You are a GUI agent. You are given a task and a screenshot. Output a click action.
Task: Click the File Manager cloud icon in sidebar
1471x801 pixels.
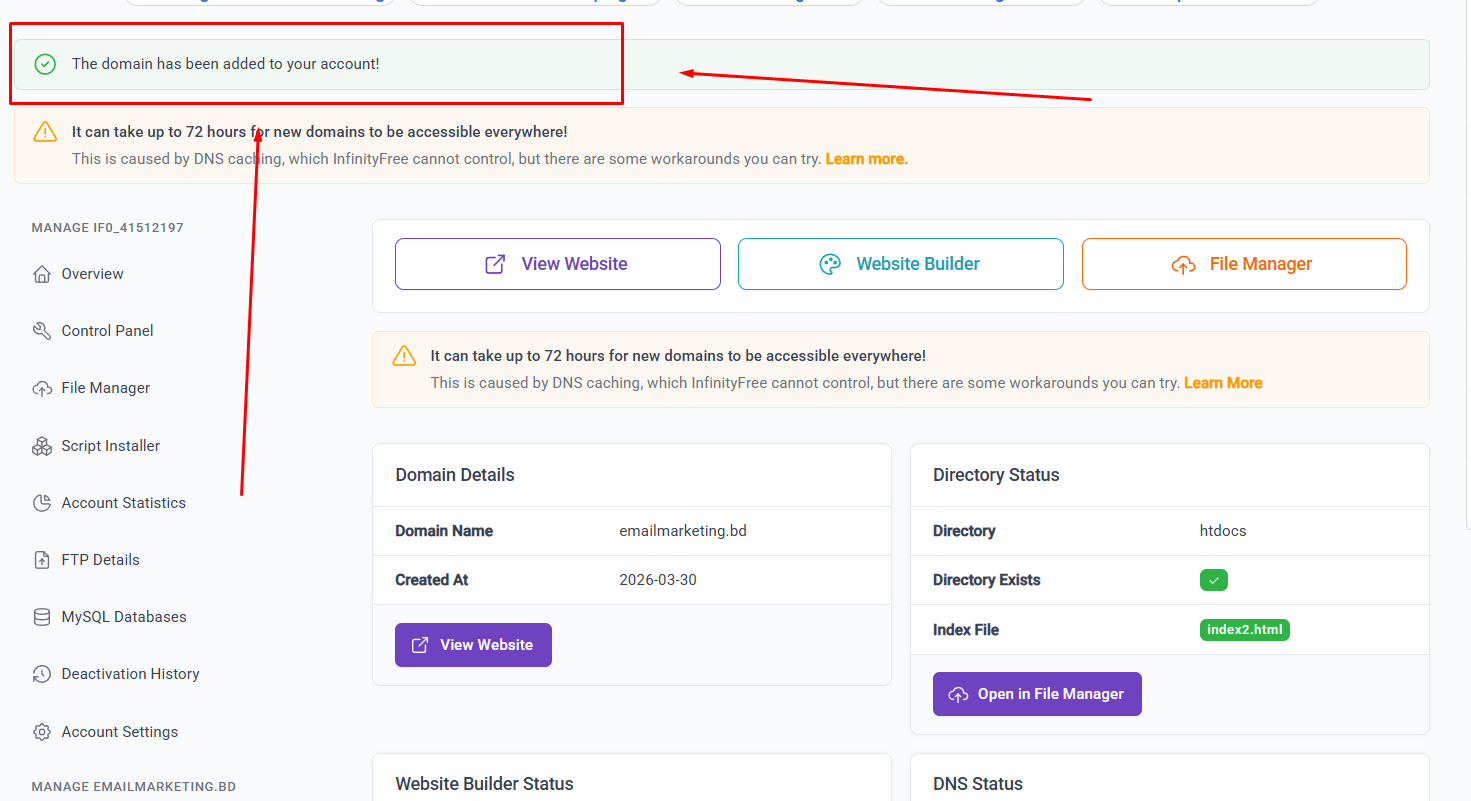click(42, 387)
